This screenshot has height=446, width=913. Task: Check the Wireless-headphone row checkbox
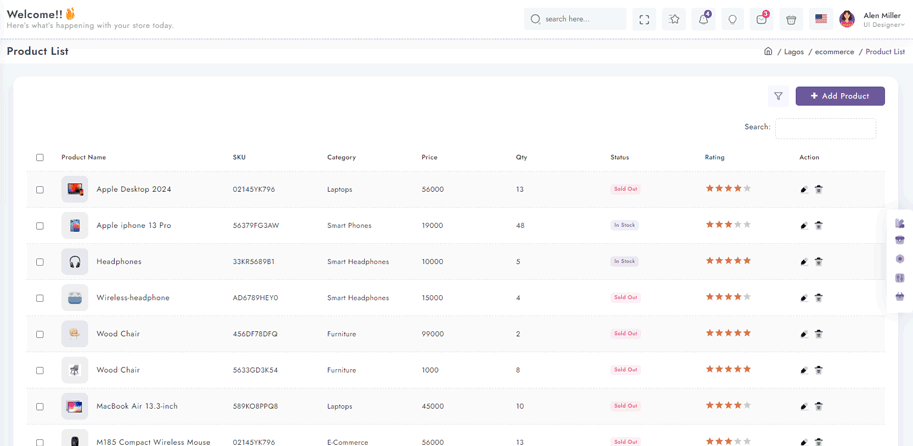[x=40, y=298]
